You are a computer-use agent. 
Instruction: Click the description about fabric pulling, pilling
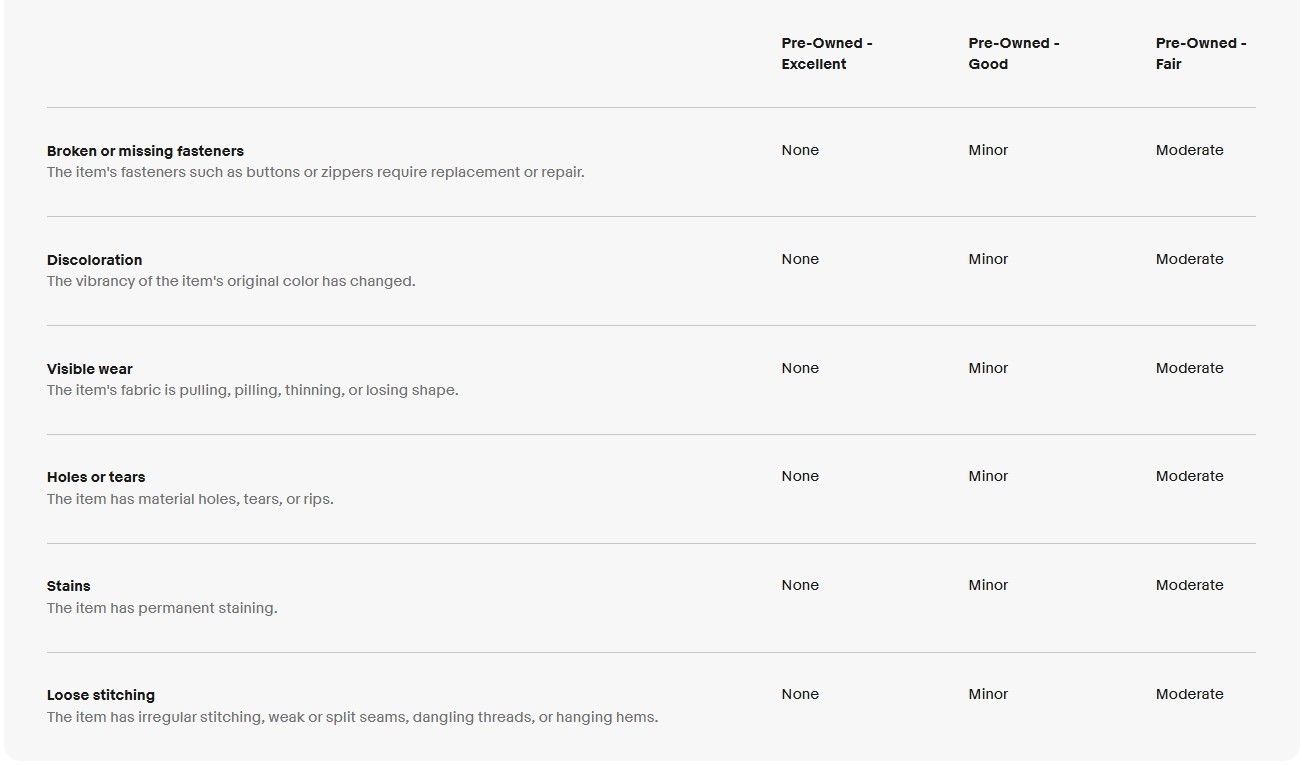coord(252,390)
